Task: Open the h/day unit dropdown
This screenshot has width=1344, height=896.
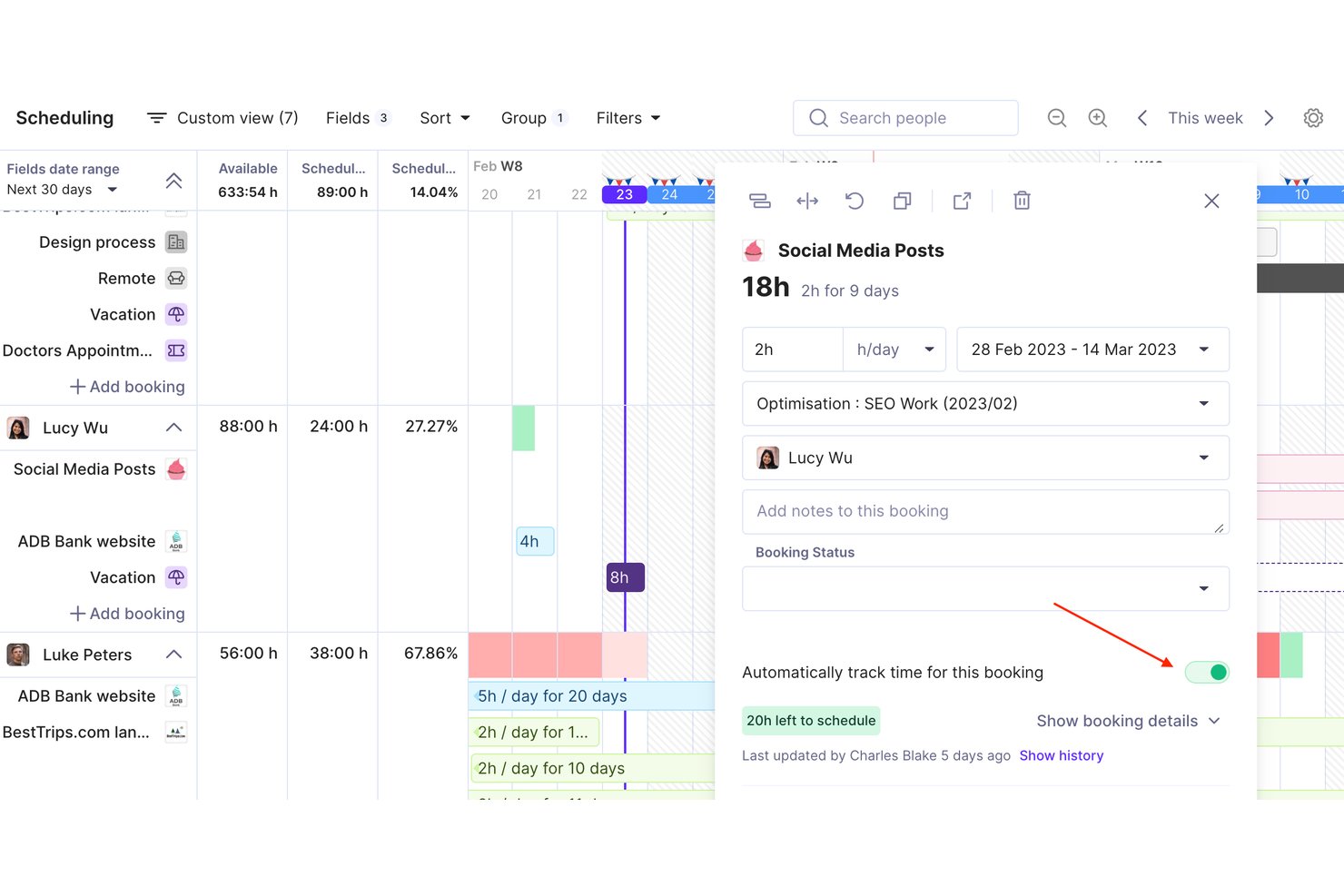Action: 894,350
